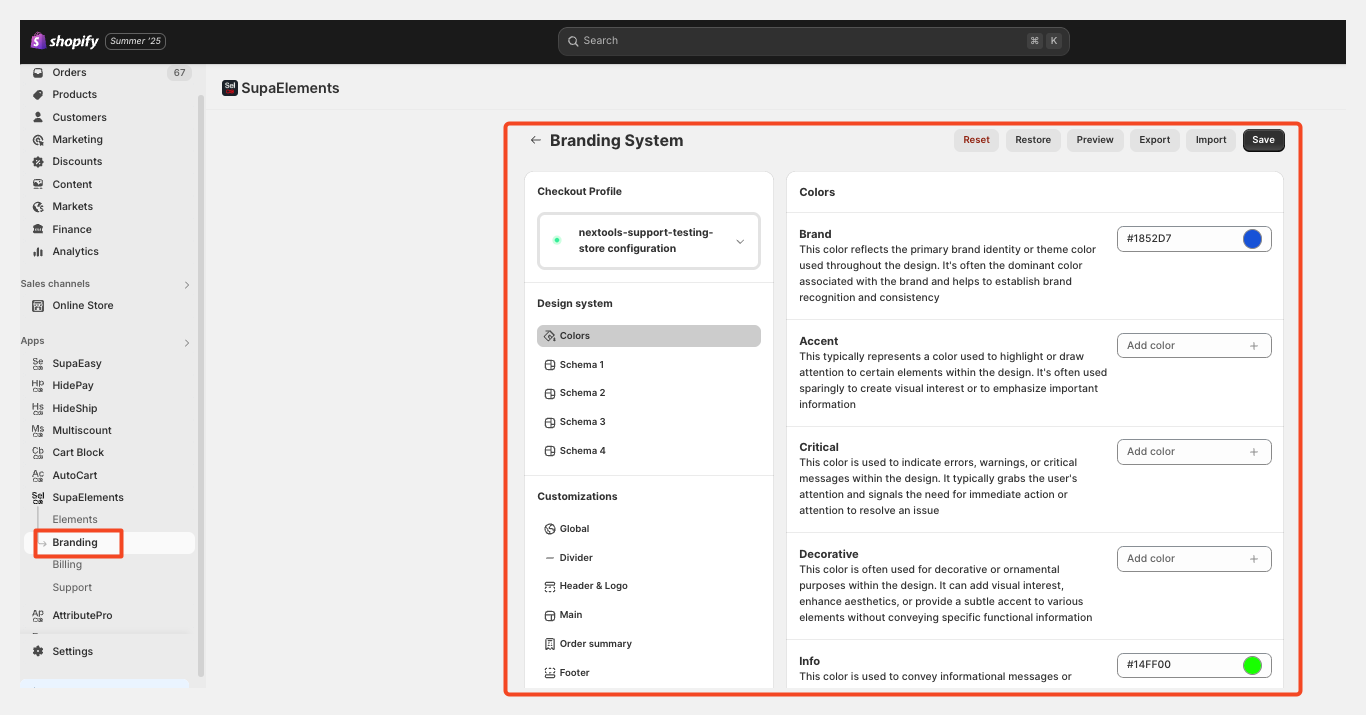Click the back arrow beside Branding System
This screenshot has height=715, width=1366.
point(536,140)
